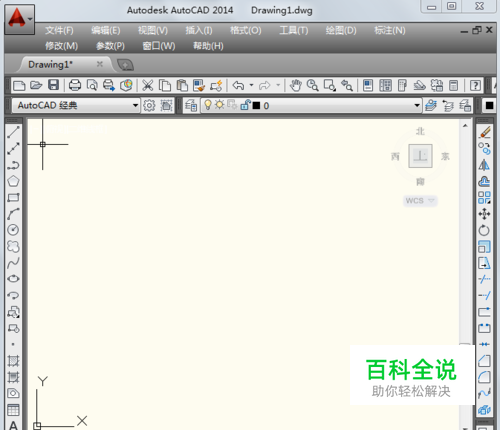Activate the Pan hand tool
The height and width of the screenshot is (430, 500).
[x=295, y=86]
